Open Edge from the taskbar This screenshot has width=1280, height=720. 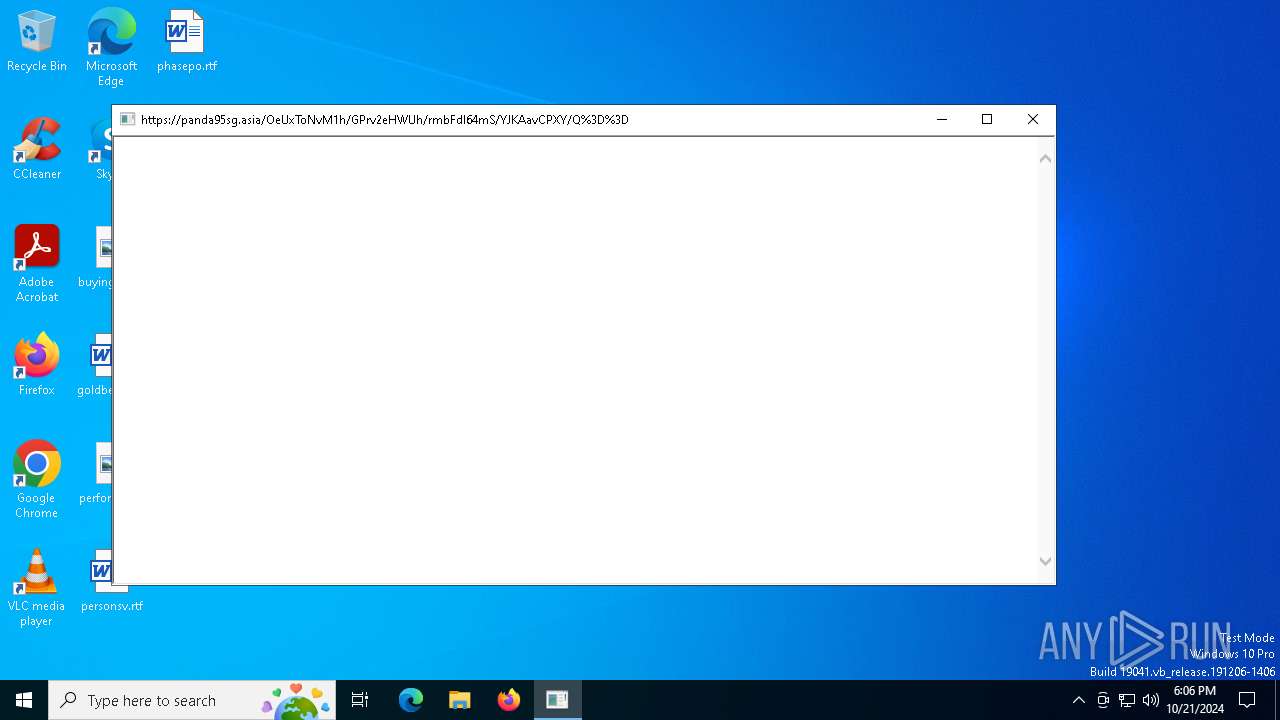pos(411,700)
